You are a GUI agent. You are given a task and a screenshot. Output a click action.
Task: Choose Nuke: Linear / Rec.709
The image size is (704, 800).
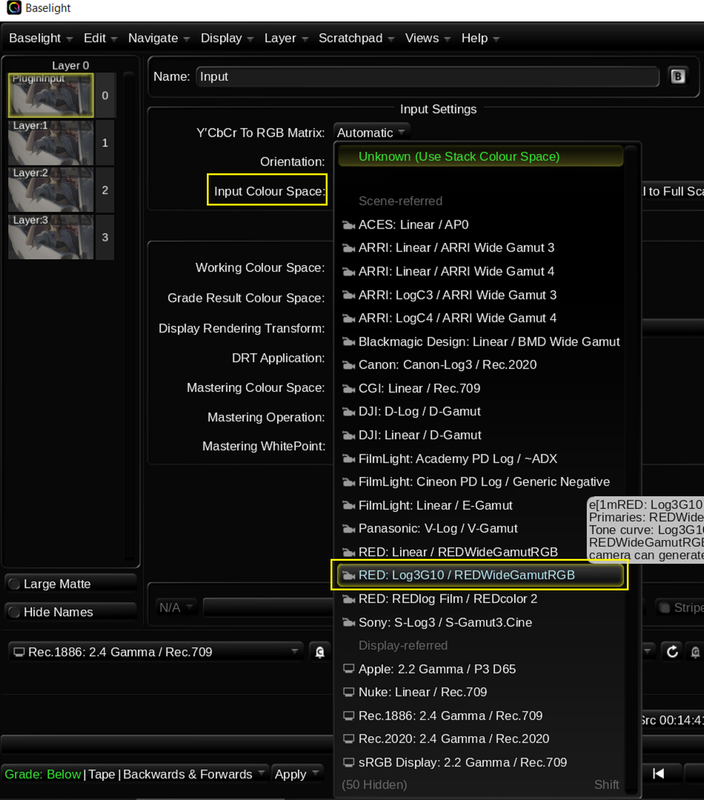pos(481,692)
